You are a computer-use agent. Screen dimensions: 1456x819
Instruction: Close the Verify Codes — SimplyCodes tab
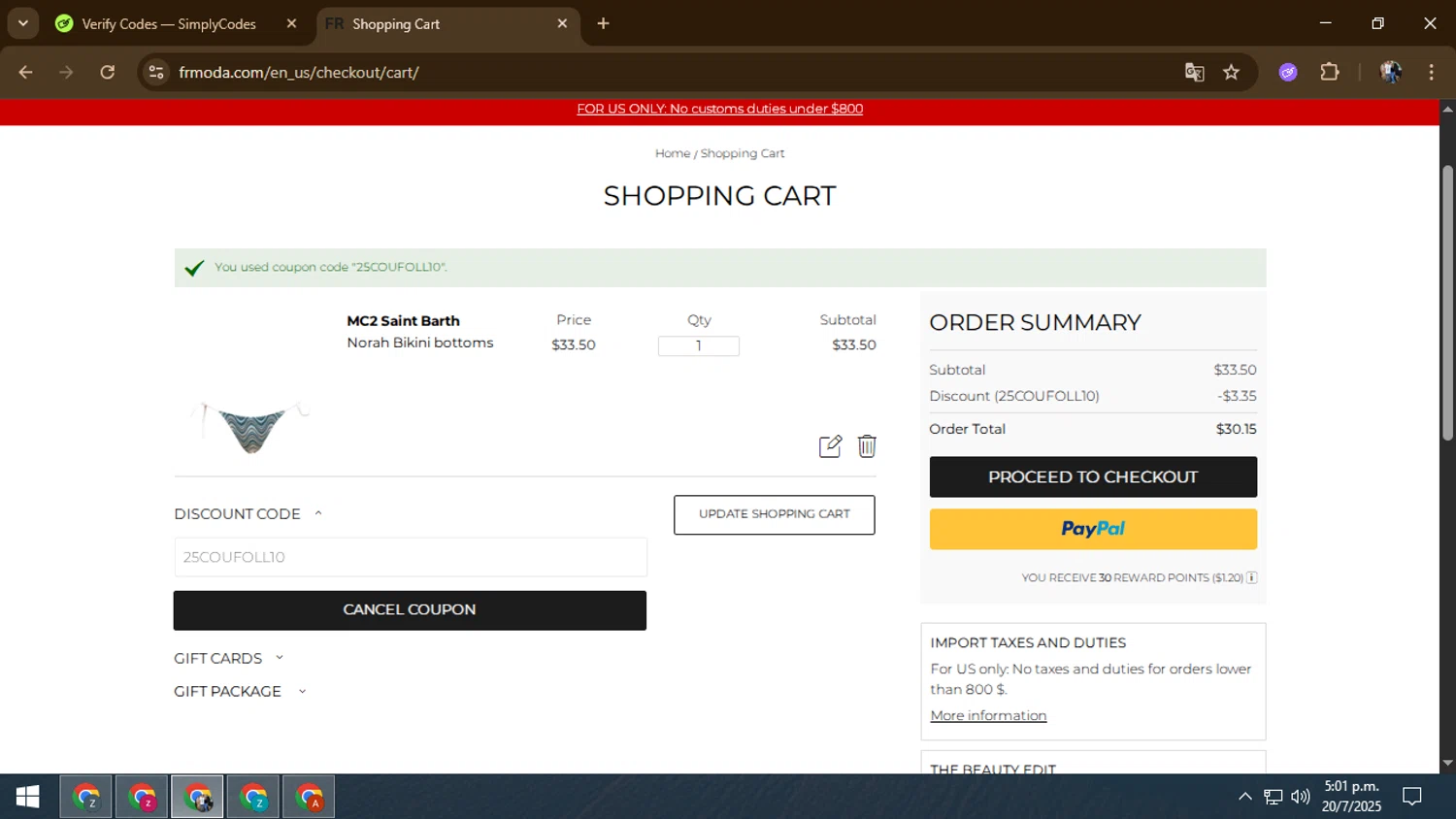coord(291,23)
